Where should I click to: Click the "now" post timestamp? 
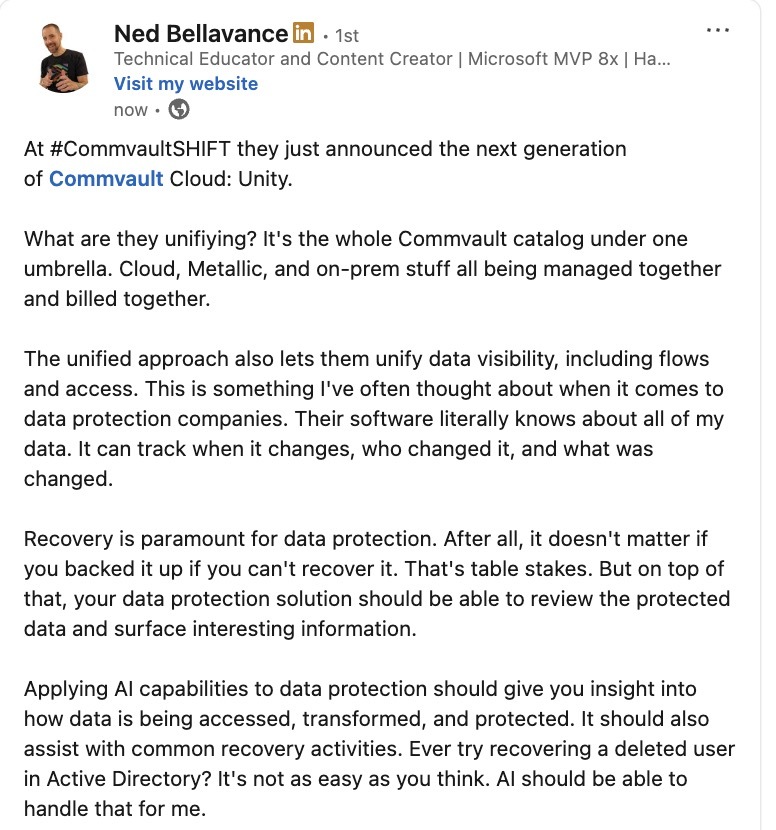click(130, 110)
